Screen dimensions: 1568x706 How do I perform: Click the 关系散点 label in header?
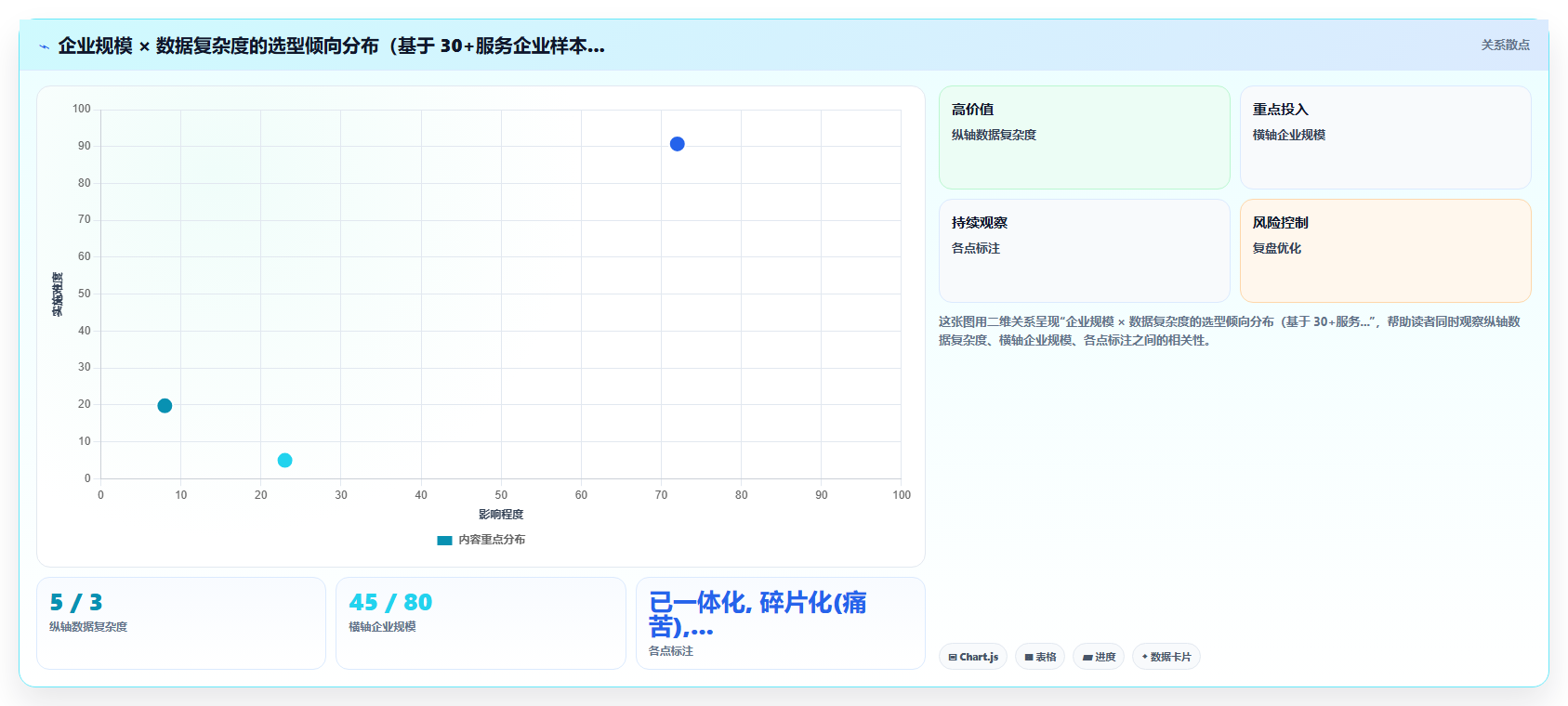click(x=1505, y=45)
